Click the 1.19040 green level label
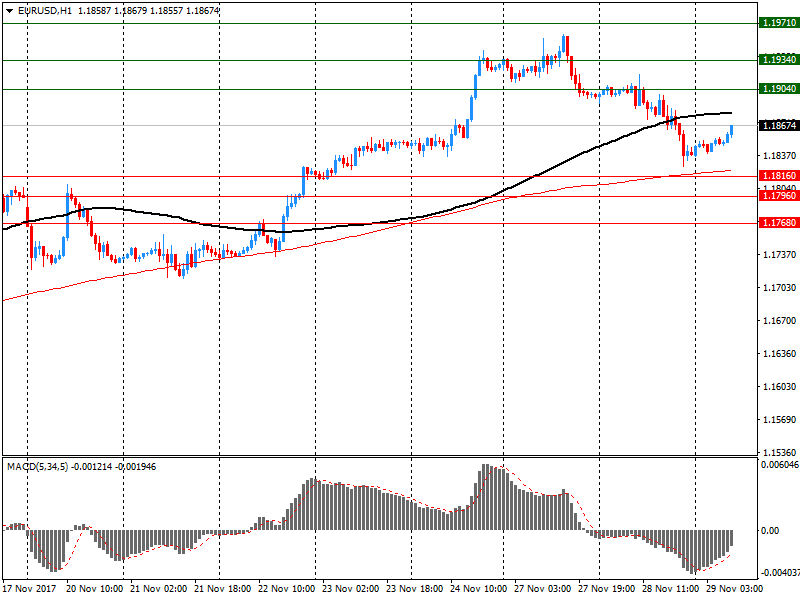This screenshot has width=800, height=600. pos(779,89)
